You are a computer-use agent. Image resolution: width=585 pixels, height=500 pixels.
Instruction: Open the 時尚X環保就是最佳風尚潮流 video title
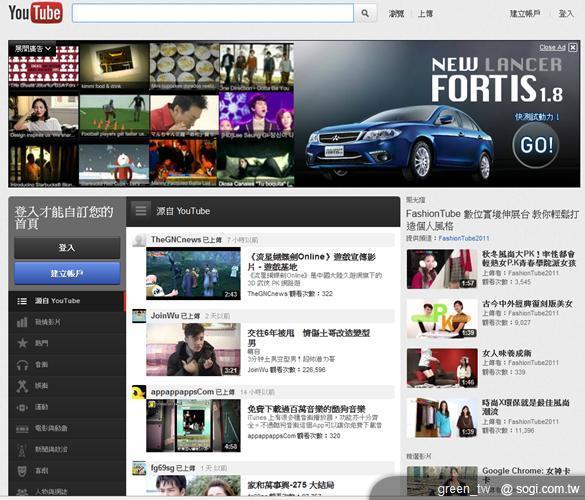[526, 407]
